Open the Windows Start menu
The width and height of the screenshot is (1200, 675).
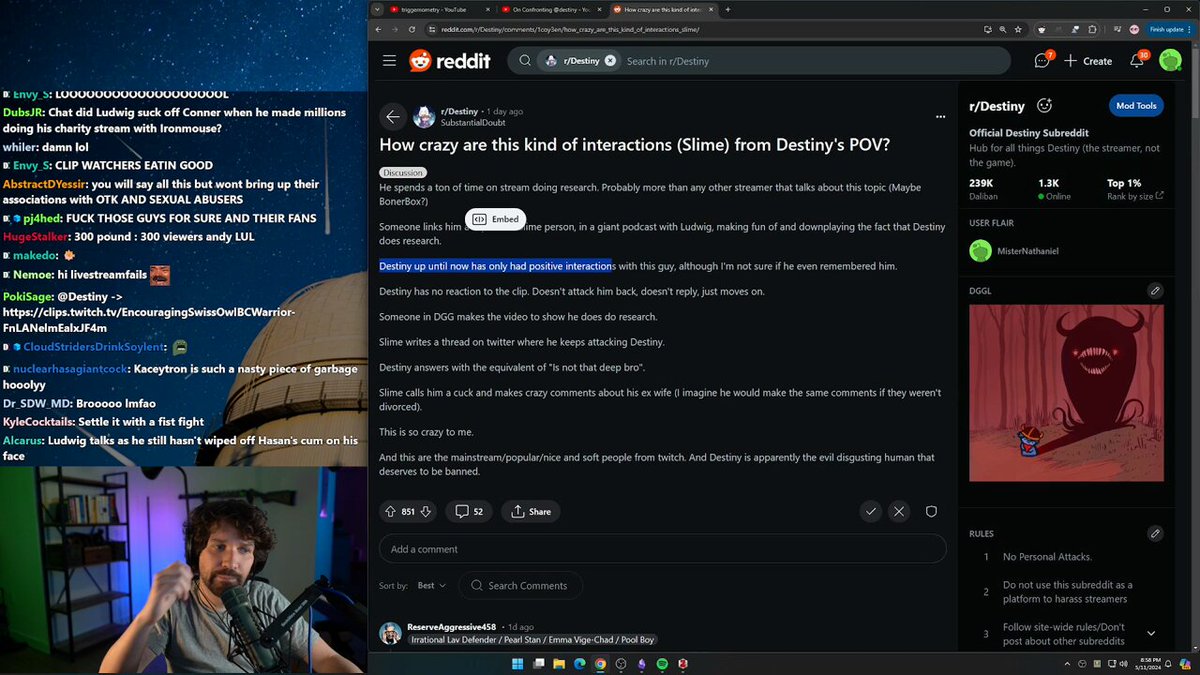click(x=517, y=664)
